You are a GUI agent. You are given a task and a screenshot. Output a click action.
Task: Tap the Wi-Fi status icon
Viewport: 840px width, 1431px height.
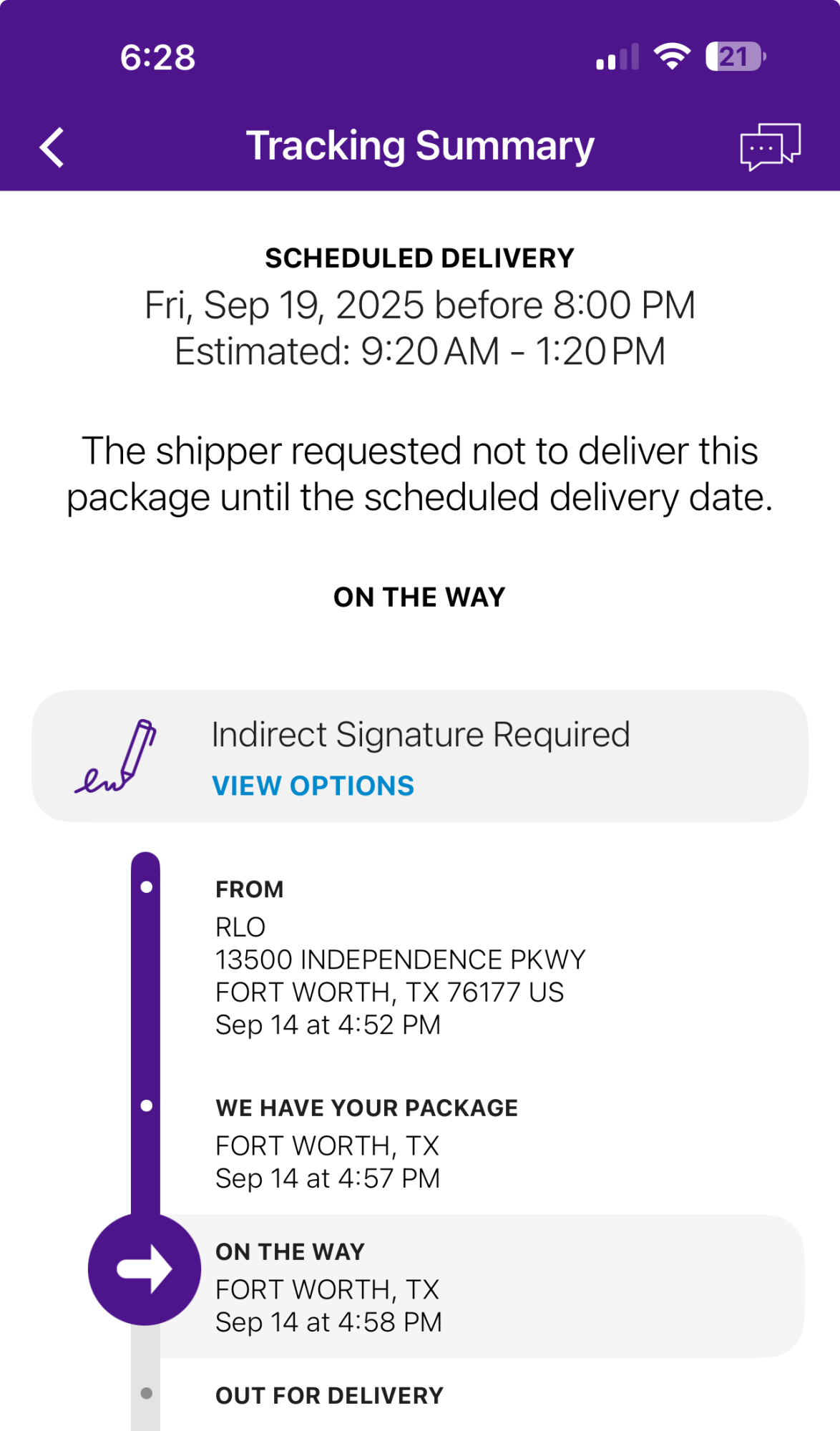[x=672, y=57]
